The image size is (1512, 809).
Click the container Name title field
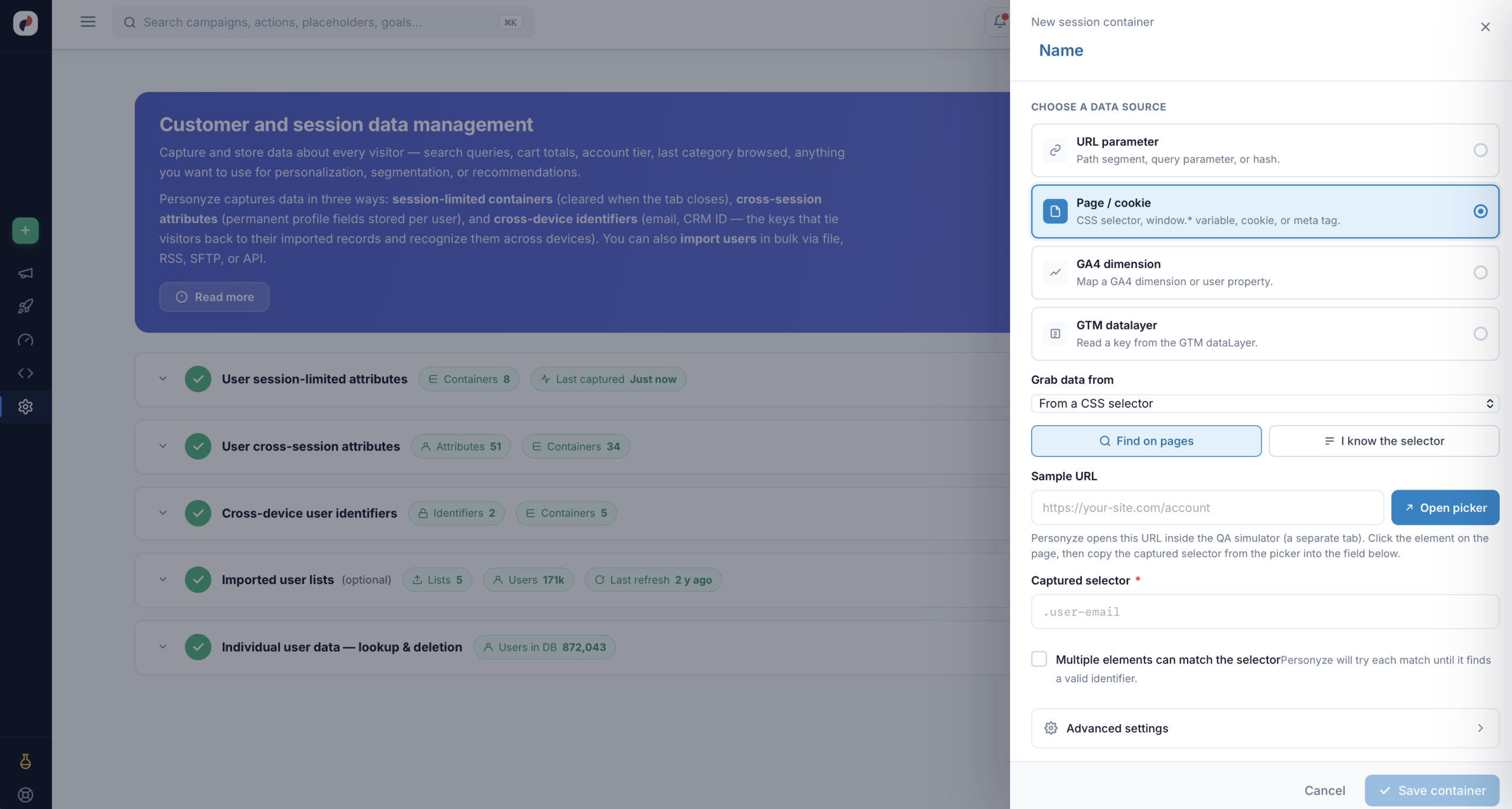1061,50
